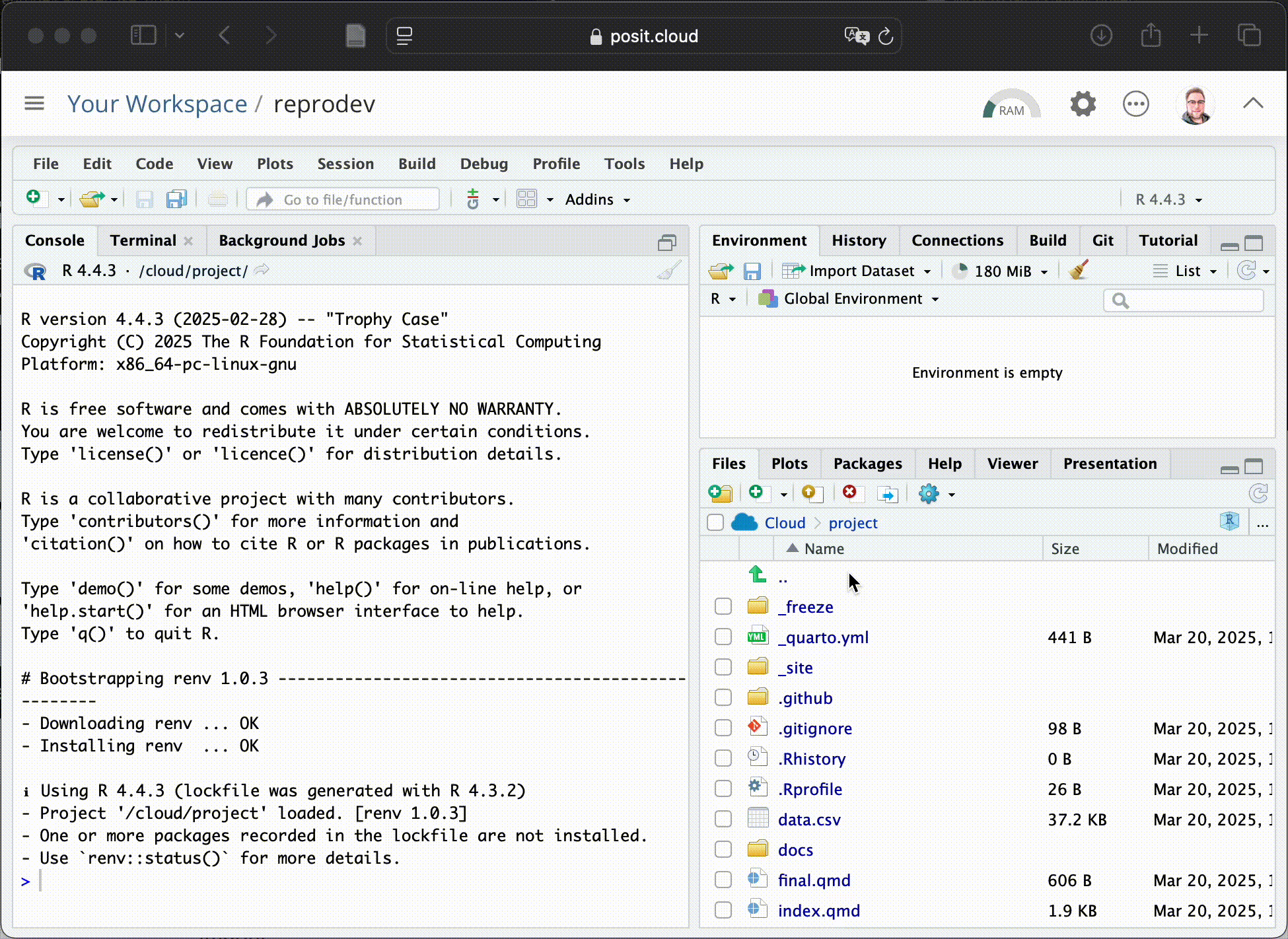Open the final.qmd file
The height and width of the screenshot is (939, 1288).
814,880
